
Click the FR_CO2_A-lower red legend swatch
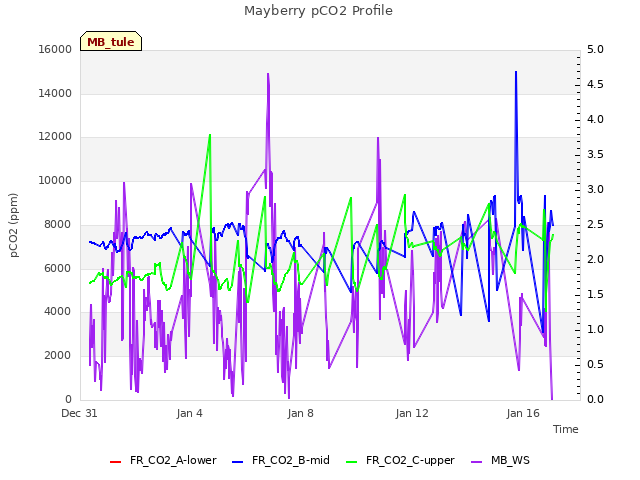116,461
